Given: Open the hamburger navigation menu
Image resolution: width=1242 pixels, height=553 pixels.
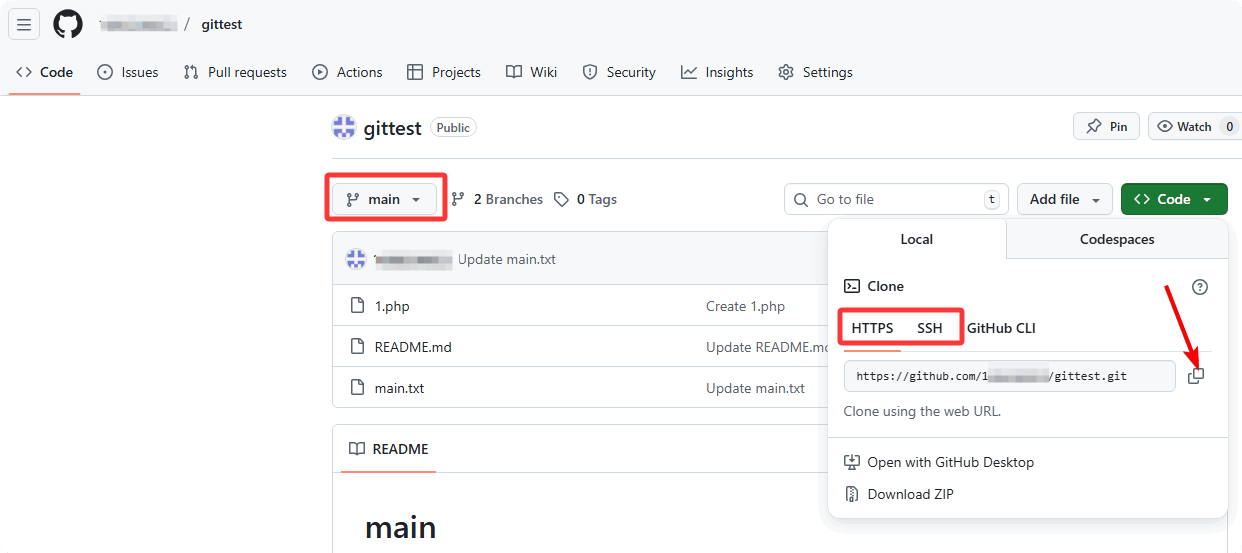Looking at the screenshot, I should coord(24,24).
